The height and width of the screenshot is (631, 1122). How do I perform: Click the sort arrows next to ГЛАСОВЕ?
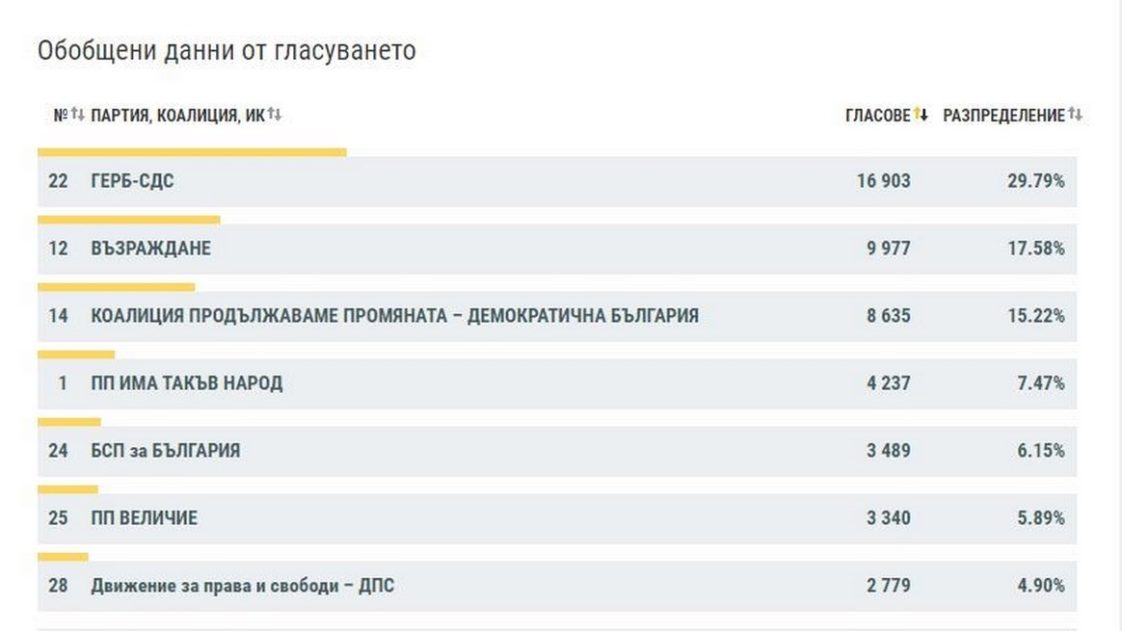click(921, 115)
